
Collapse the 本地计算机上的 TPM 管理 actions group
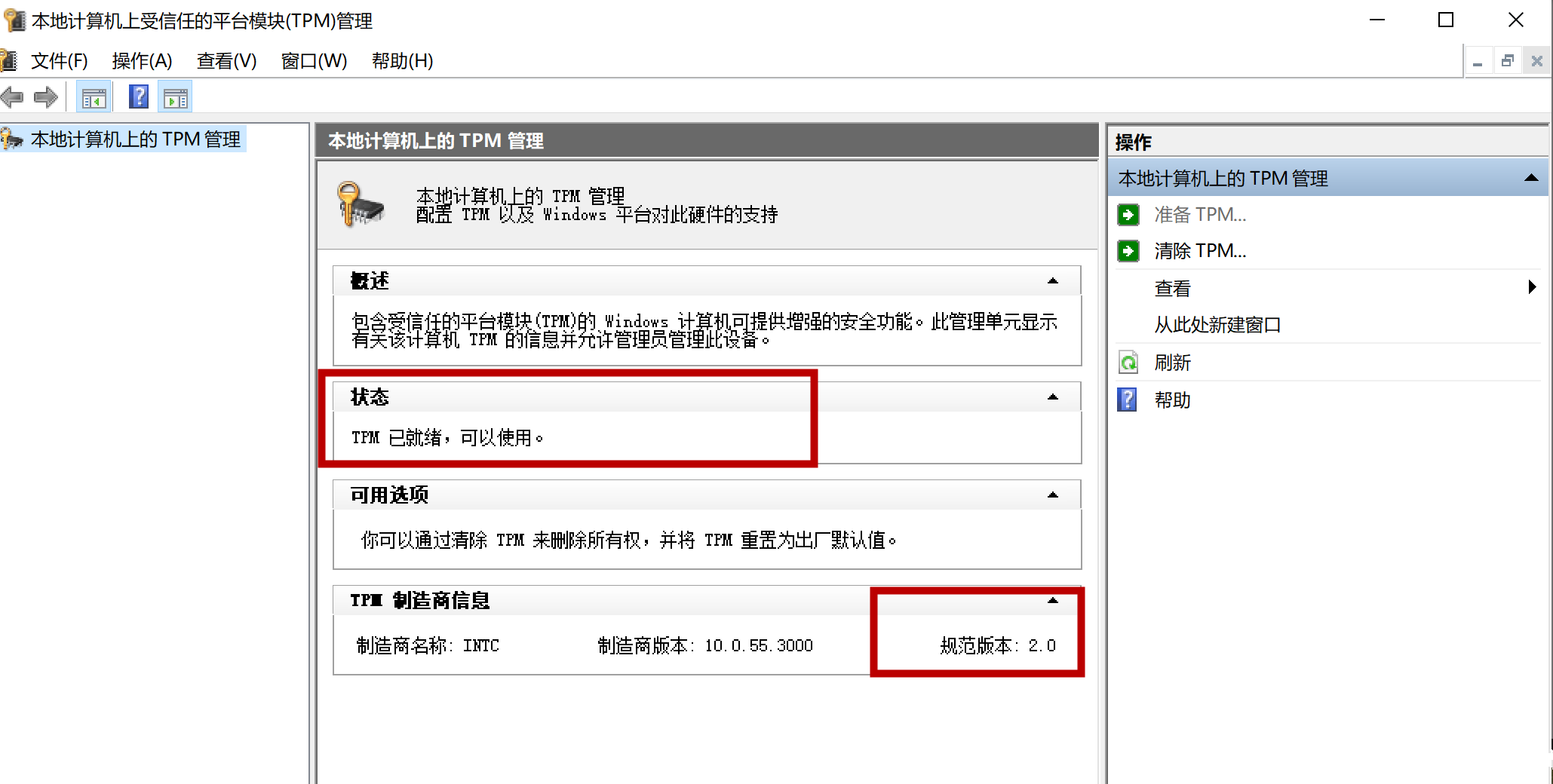pyautogui.click(x=1531, y=178)
